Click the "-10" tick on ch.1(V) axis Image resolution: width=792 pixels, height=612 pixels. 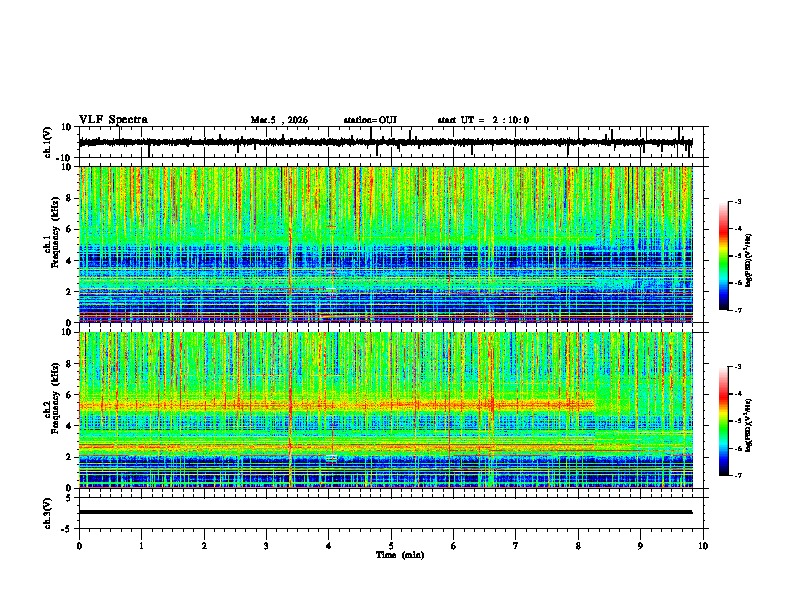[x=65, y=157]
